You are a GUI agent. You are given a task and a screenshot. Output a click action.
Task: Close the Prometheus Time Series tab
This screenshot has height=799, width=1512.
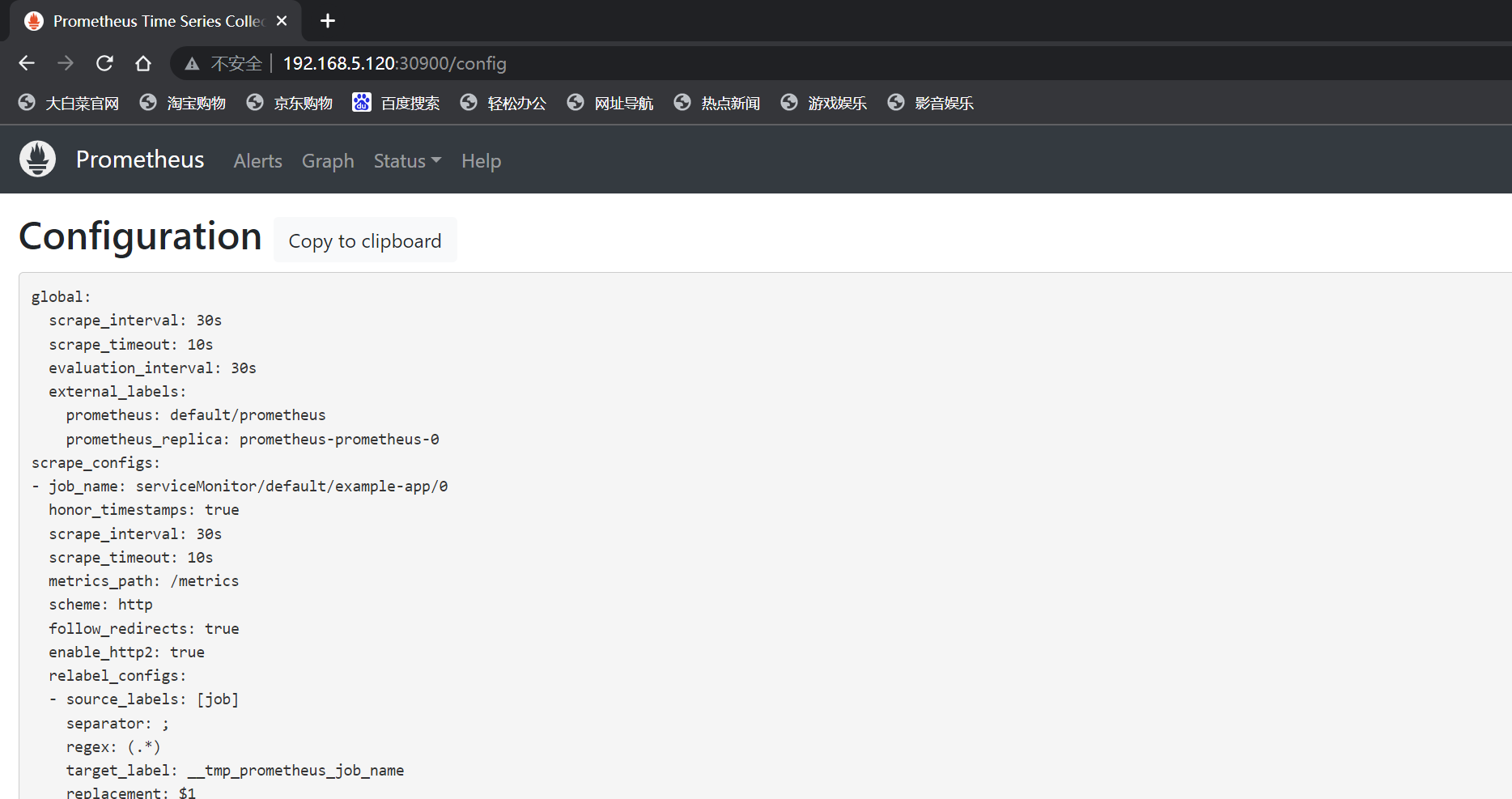pos(282,21)
